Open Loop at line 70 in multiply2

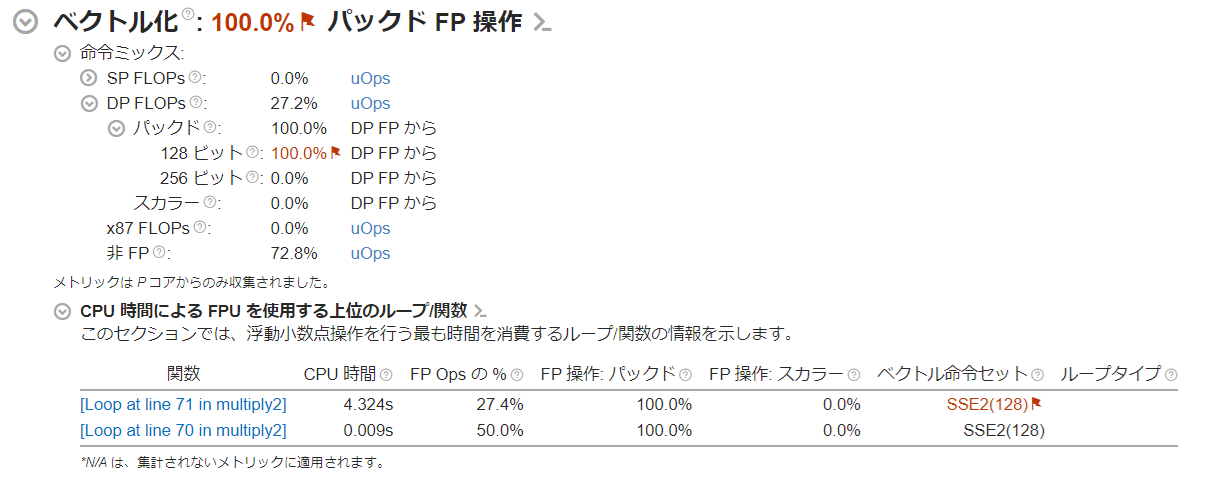[183, 430]
